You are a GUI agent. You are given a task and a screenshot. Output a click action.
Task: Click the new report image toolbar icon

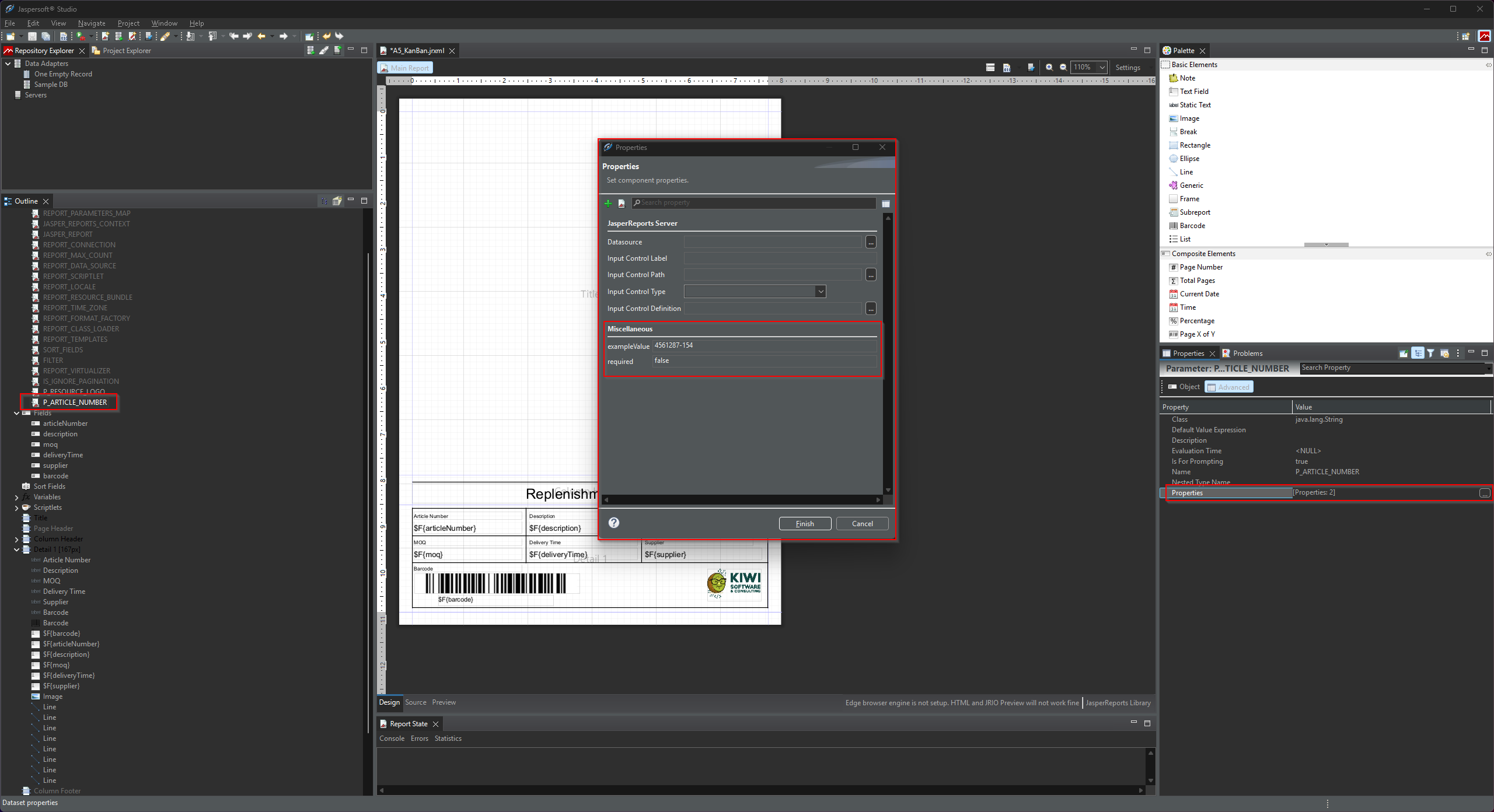click(x=106, y=36)
